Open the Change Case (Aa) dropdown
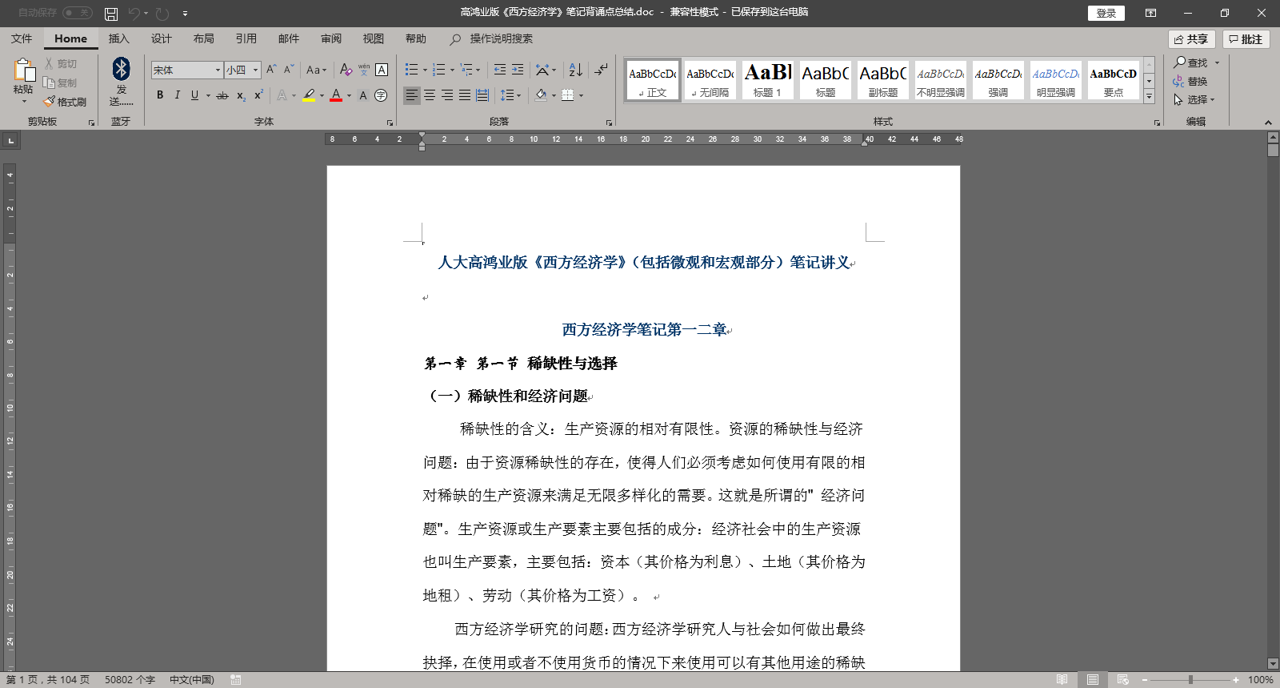The image size is (1280, 688). coord(316,70)
